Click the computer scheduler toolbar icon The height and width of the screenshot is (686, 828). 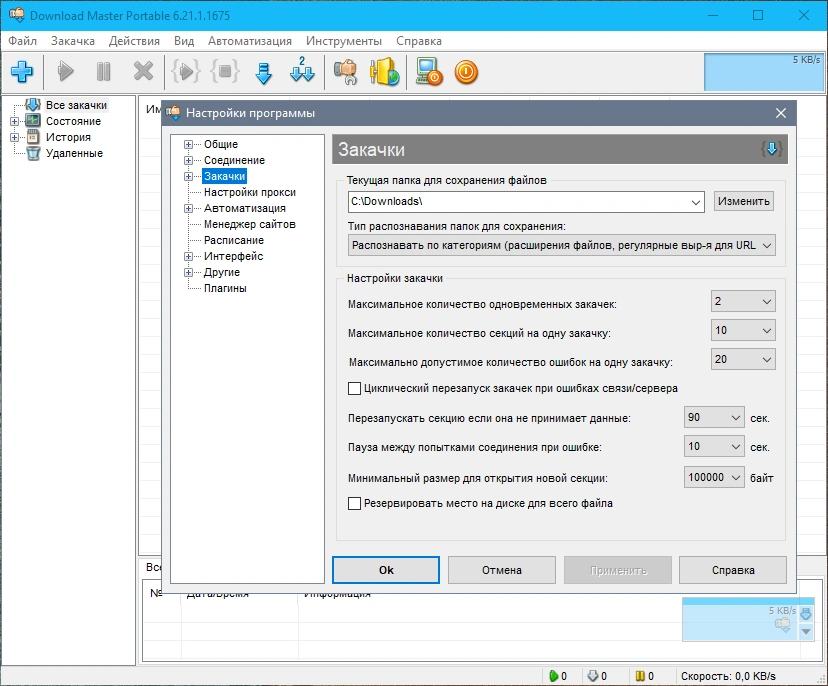(428, 71)
